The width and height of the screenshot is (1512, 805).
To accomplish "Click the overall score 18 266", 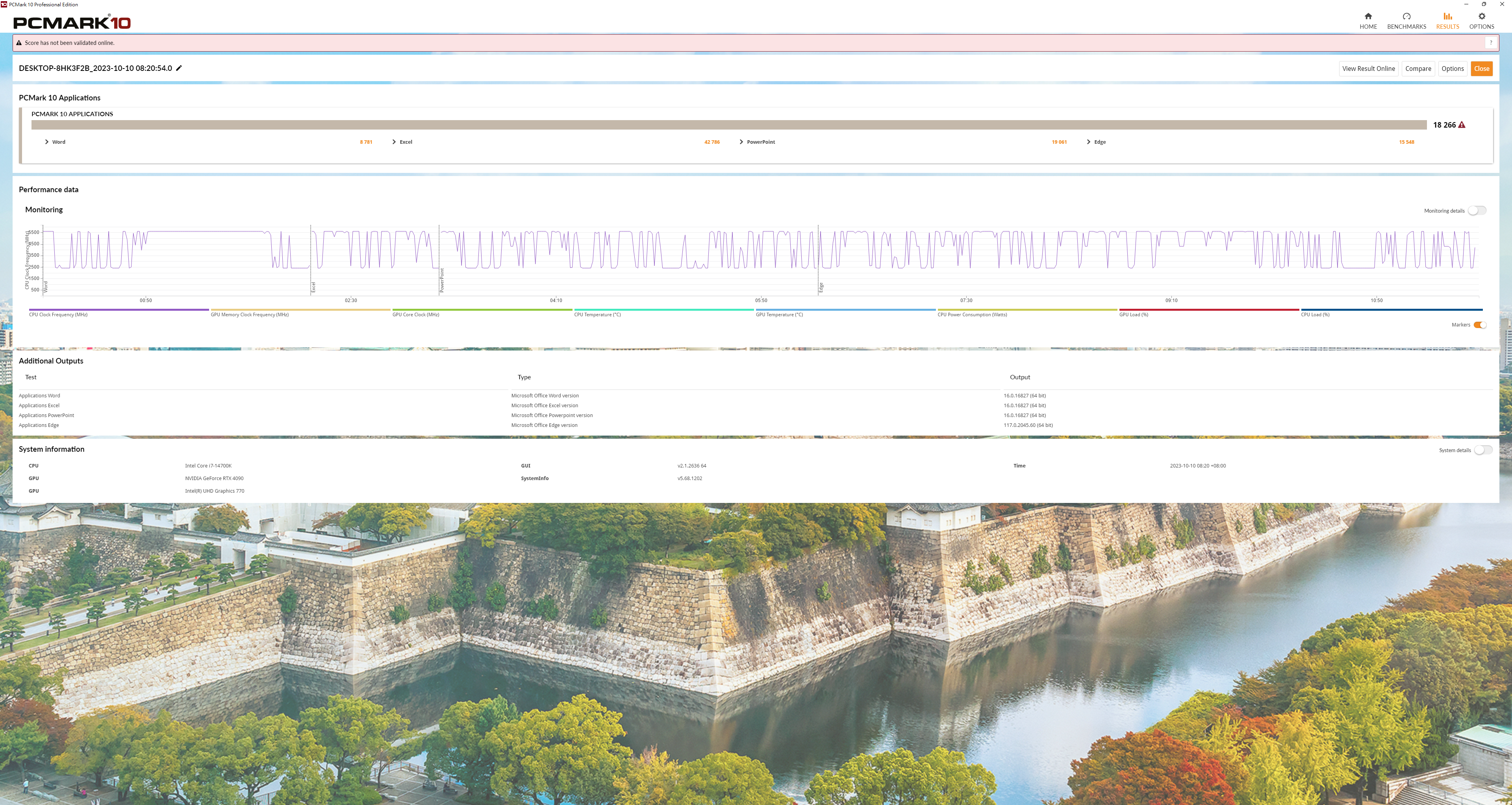I will (1444, 125).
